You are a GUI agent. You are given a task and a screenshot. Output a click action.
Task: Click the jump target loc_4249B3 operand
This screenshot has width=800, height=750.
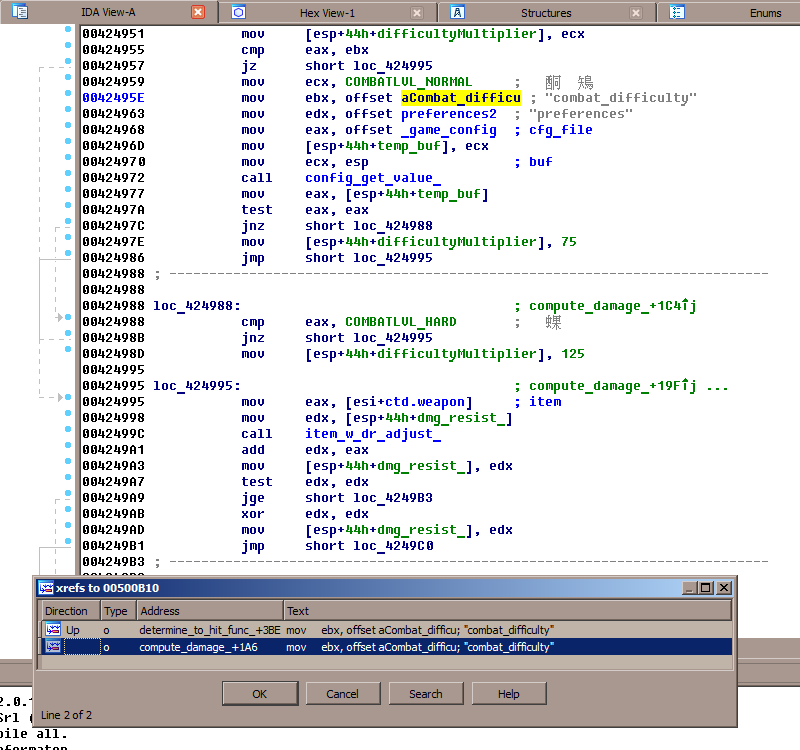393,497
